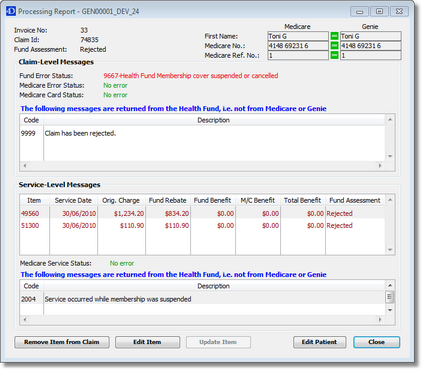Viewport: 422px width, 370px height.
Task: Click left arrow of claim-level horizontal scrollbar
Action: pyautogui.click(x=25, y=166)
